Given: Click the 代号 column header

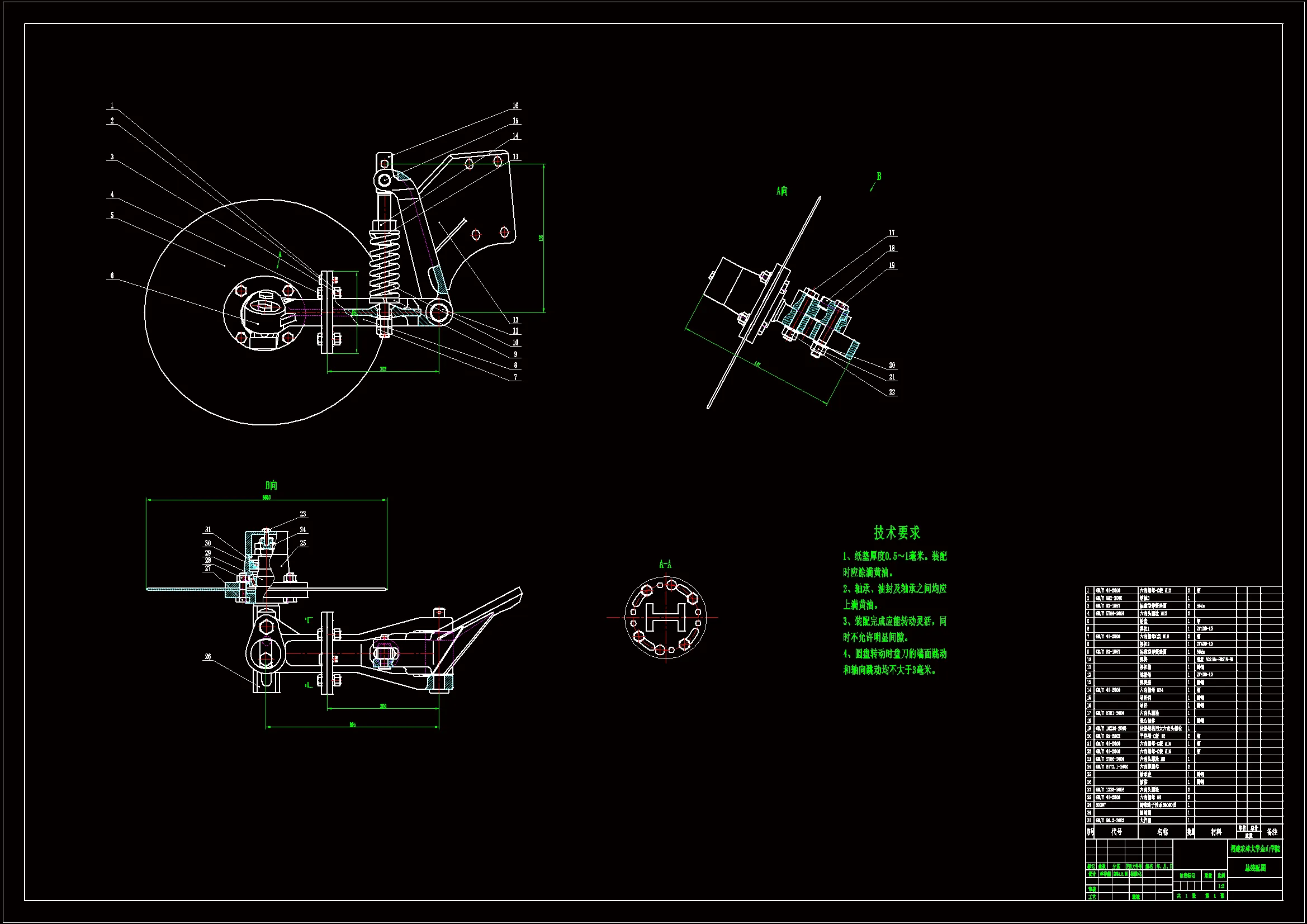Looking at the screenshot, I should [1117, 832].
